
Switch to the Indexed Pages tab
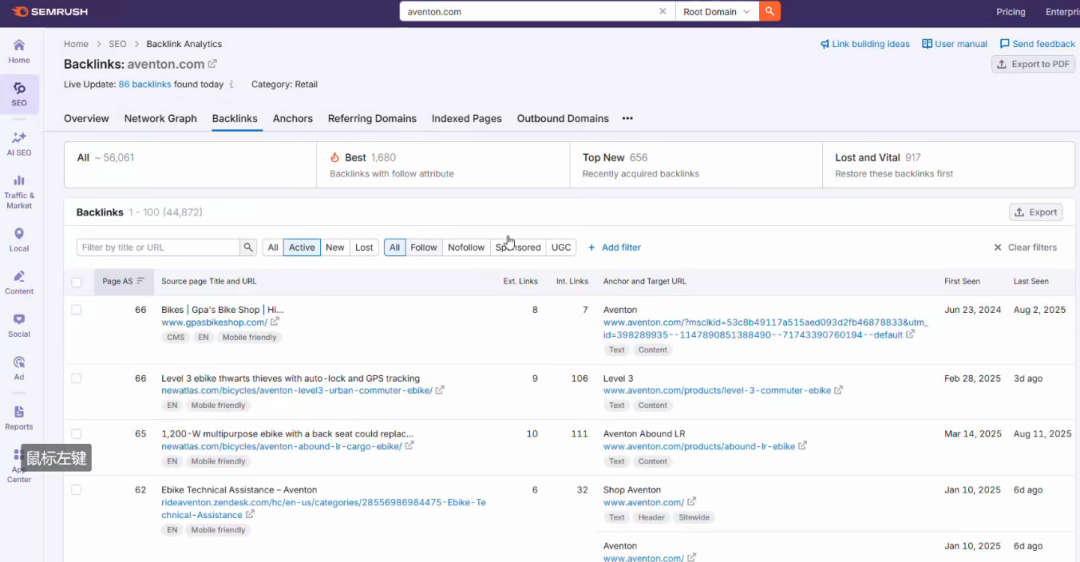pos(466,118)
